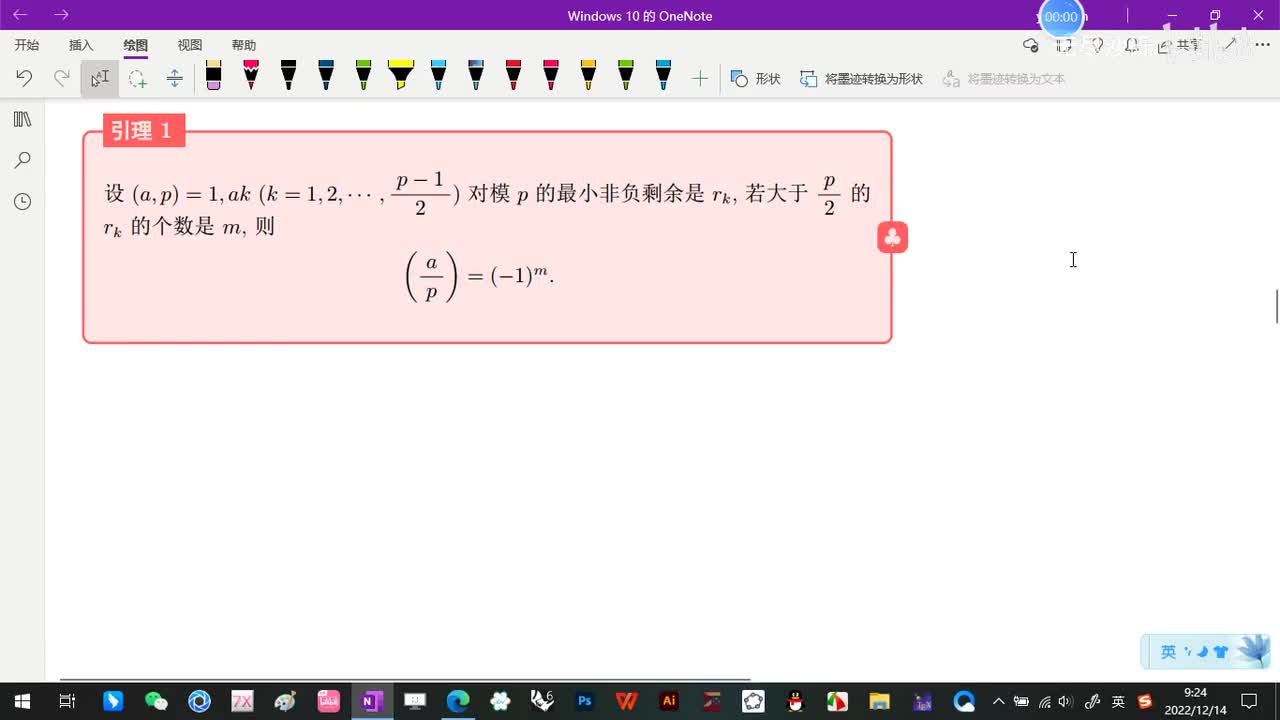Show hidden system tray icons
Screen dimensions: 1280x720
coord(998,701)
